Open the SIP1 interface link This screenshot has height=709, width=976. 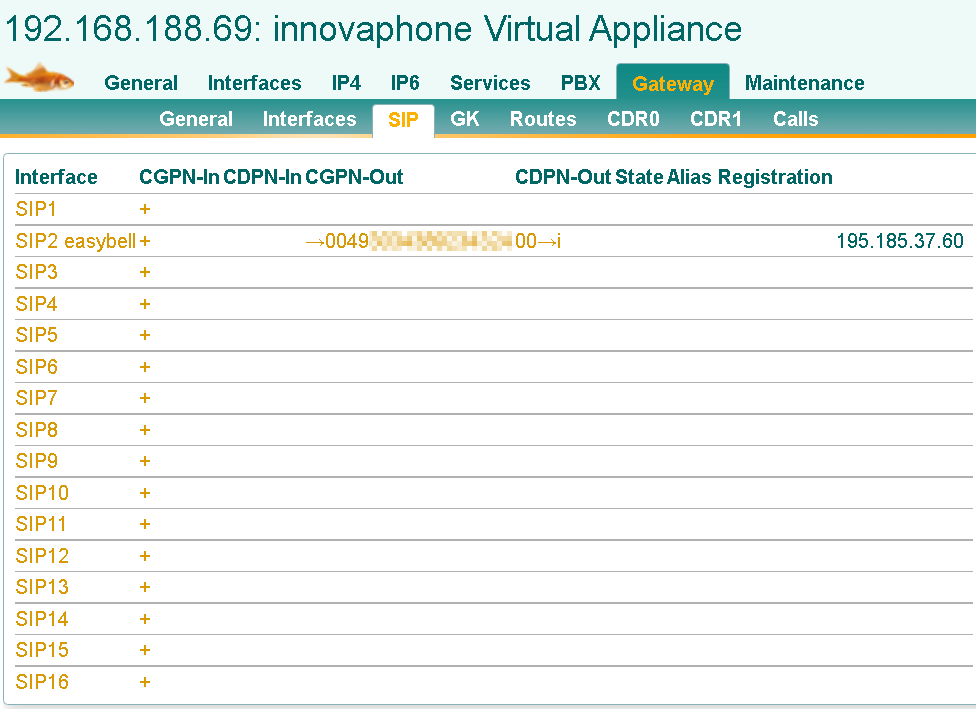[x=36, y=209]
